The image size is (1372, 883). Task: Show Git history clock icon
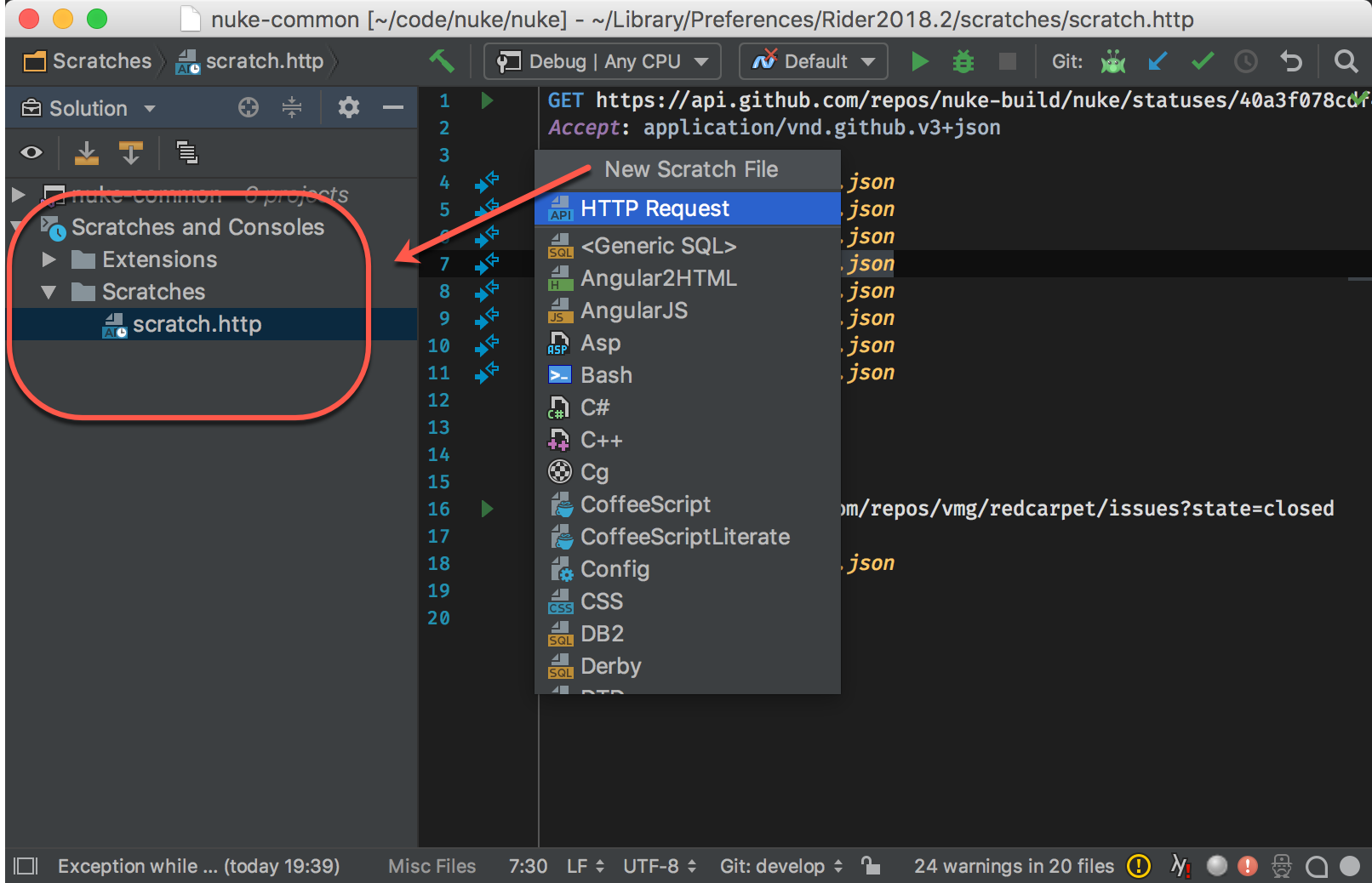[x=1246, y=61]
